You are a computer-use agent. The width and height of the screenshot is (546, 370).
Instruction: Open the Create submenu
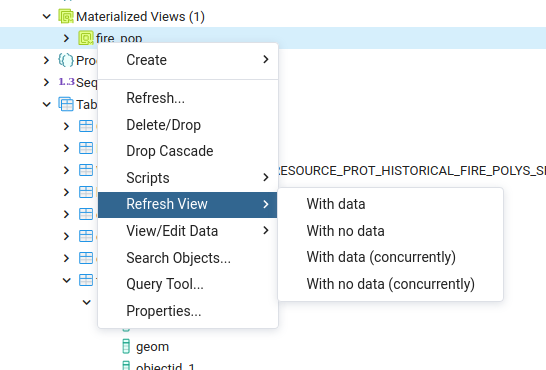188,60
